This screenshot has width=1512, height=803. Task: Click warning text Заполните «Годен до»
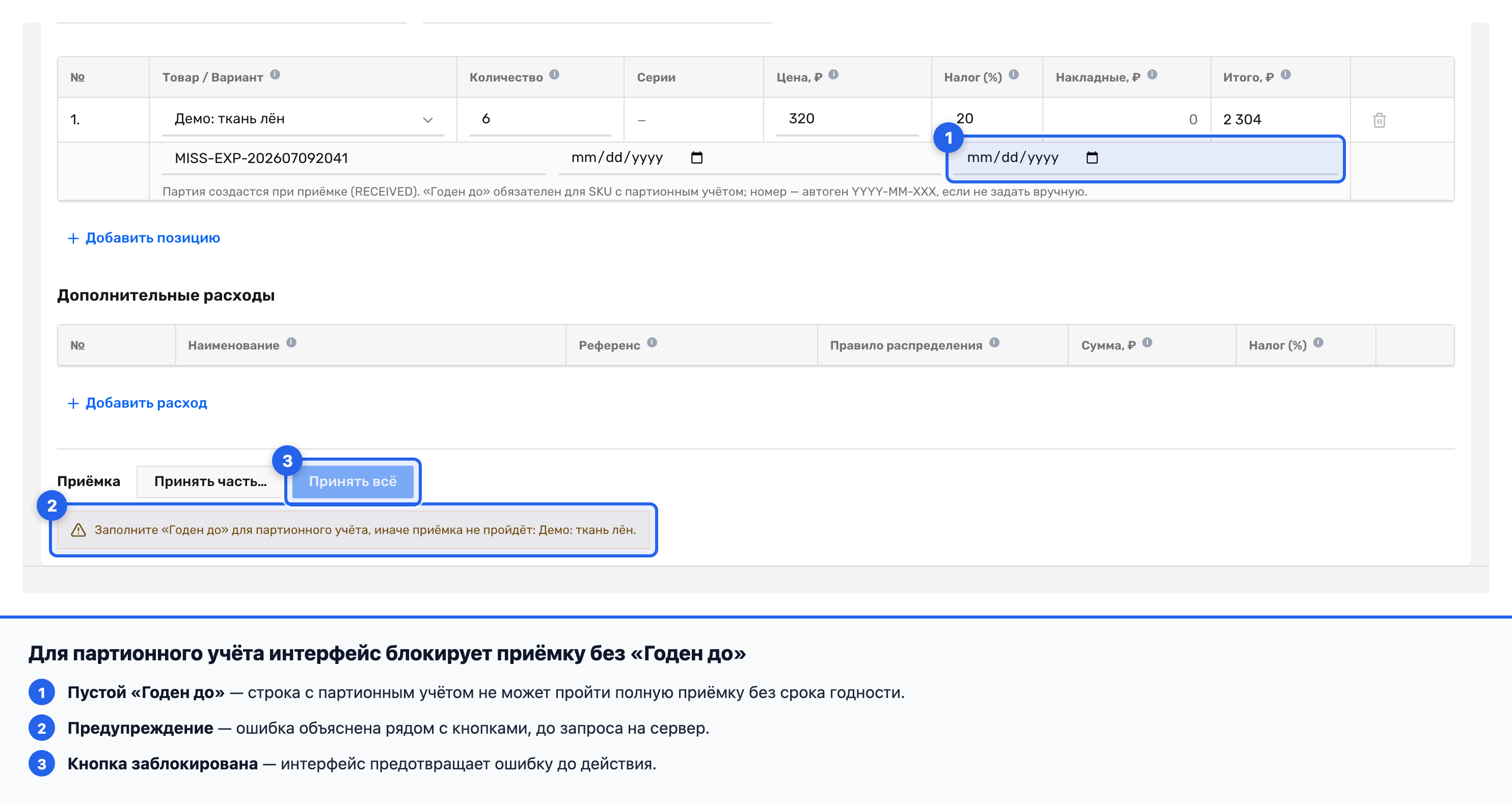[365, 530]
